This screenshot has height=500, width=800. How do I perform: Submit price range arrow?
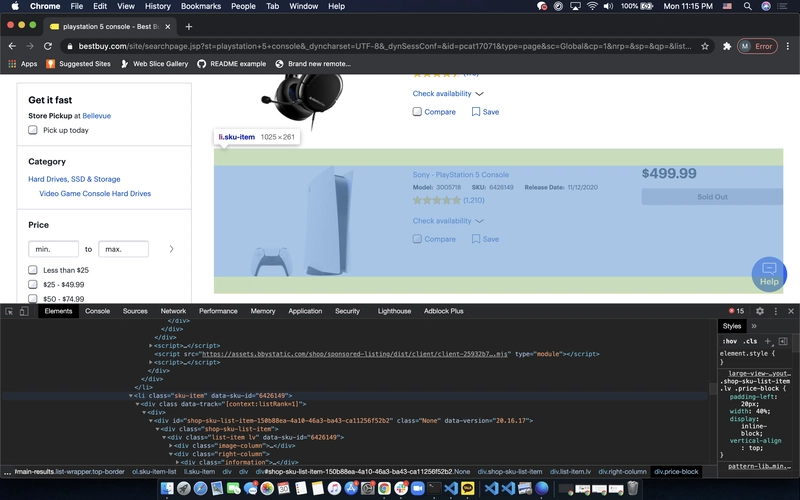[x=171, y=249]
